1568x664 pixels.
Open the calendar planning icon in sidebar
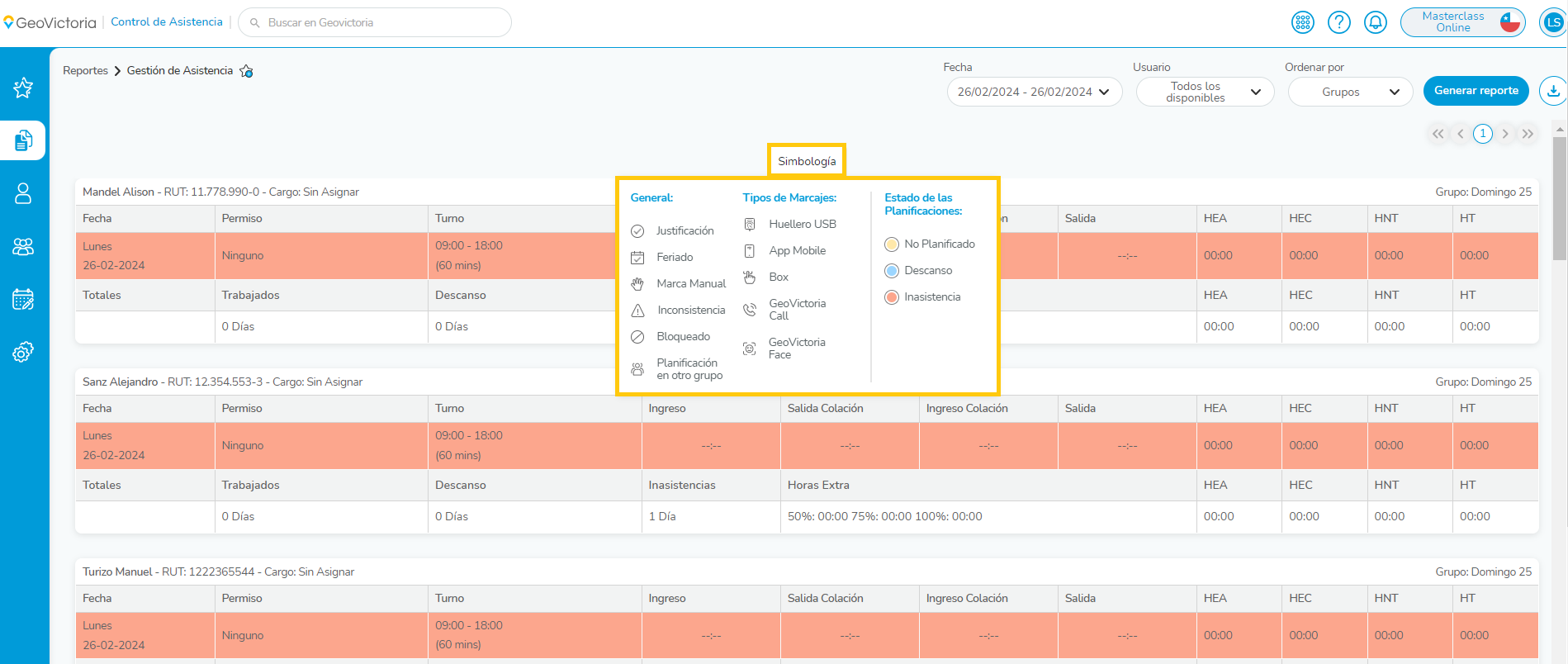(23, 299)
